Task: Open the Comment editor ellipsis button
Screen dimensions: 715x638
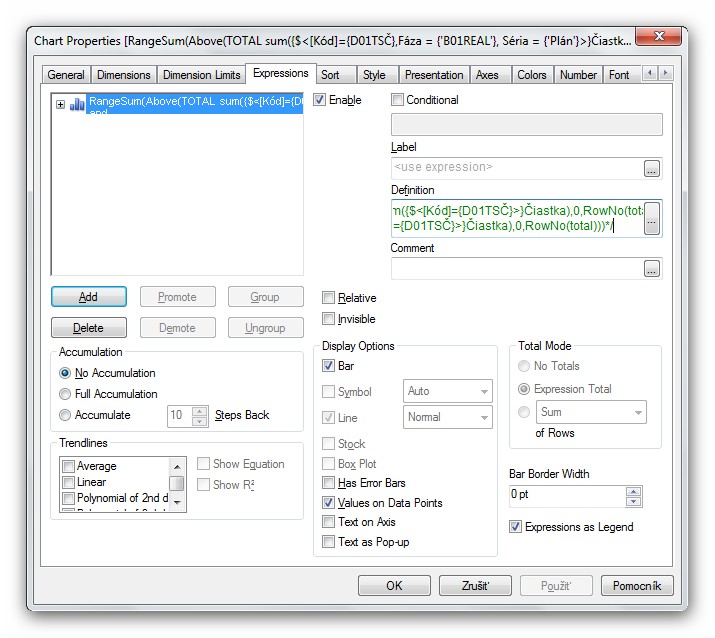Action: pos(652,269)
